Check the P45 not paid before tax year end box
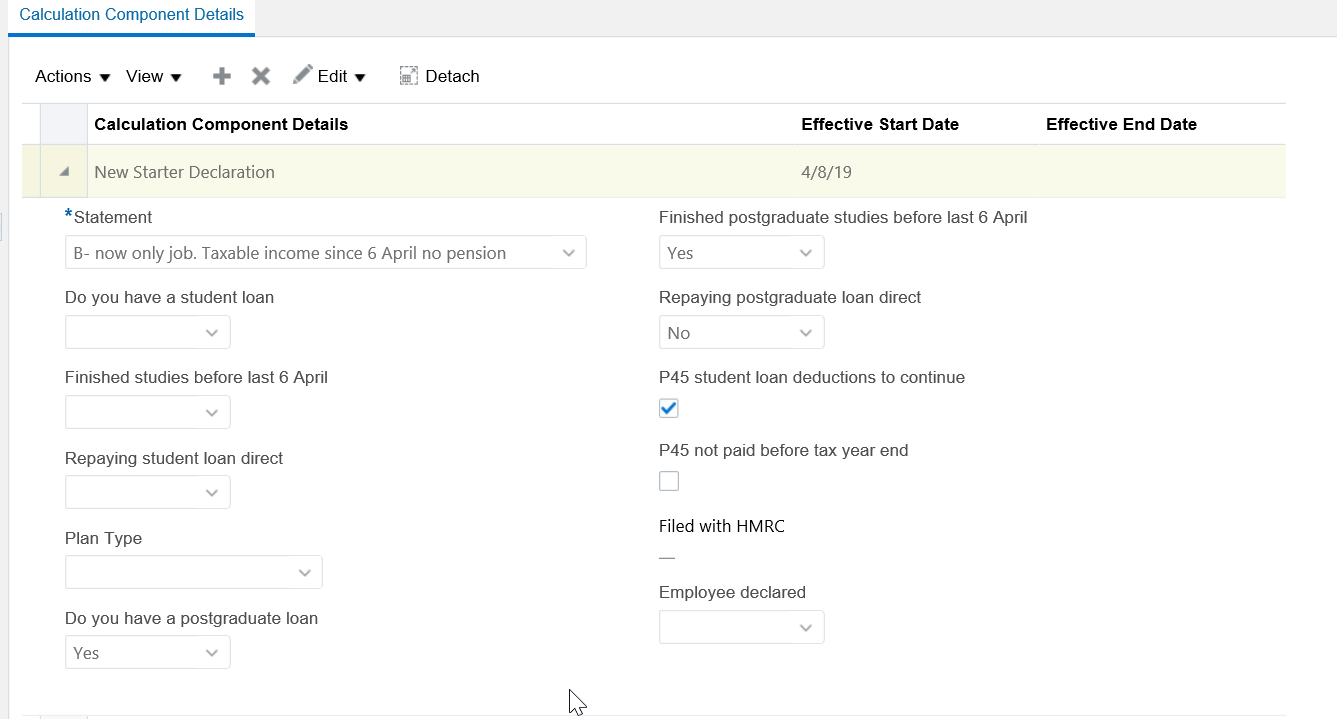Image resolution: width=1337 pixels, height=719 pixels. [668, 481]
